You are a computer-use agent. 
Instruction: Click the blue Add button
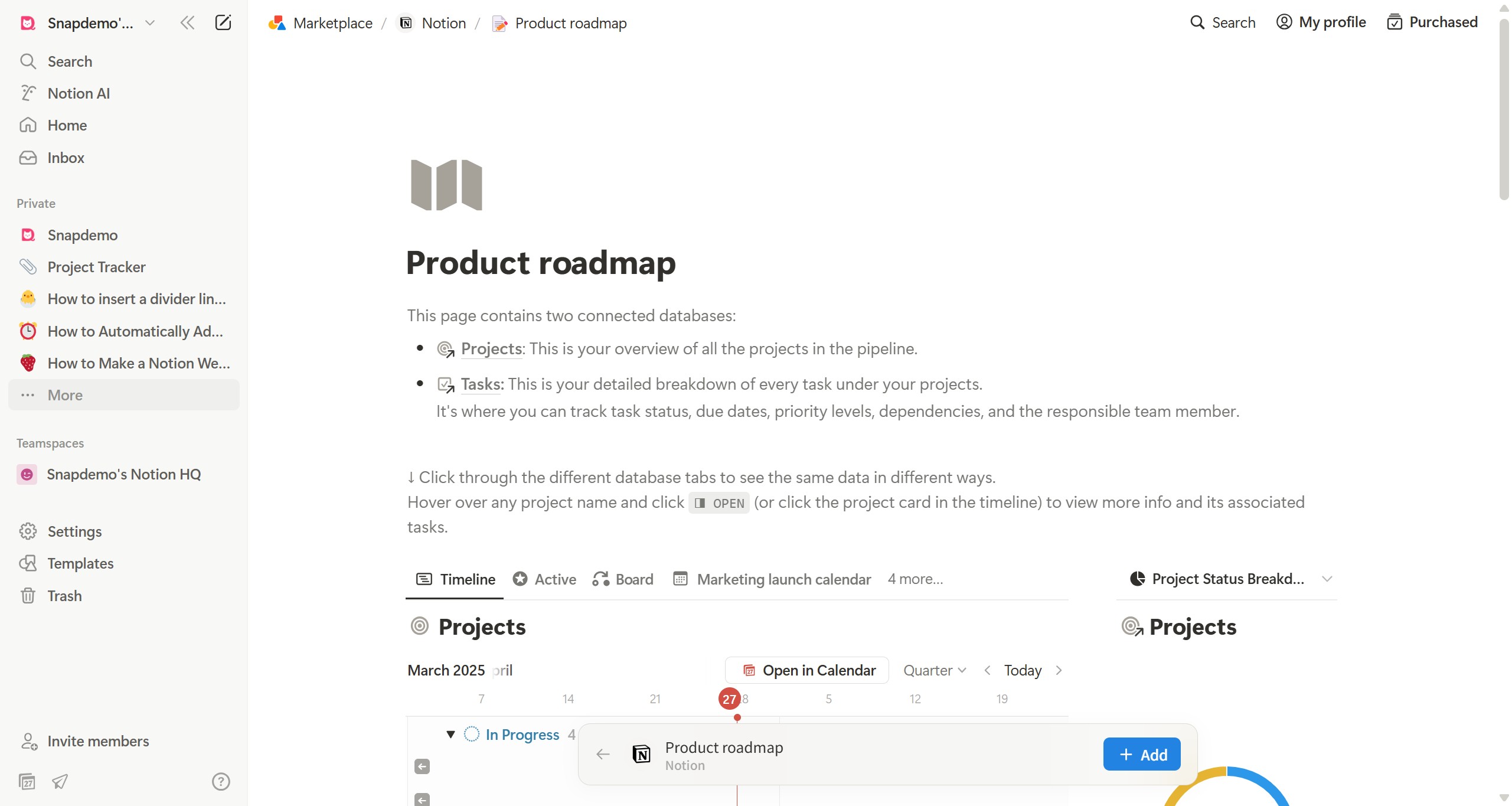[x=1141, y=754]
